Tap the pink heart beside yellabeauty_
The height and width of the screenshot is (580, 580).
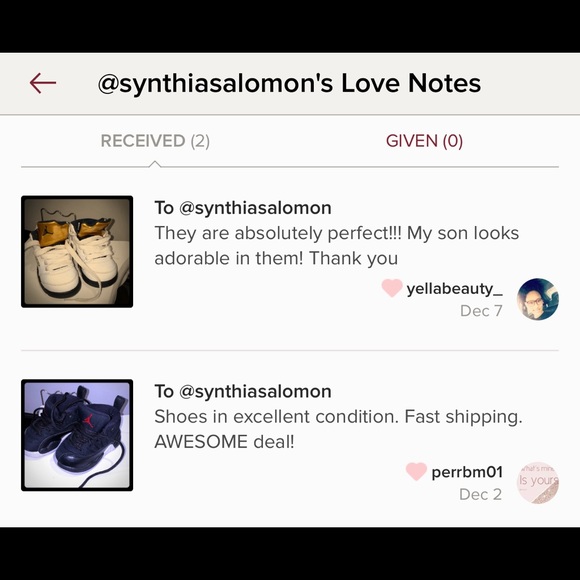click(x=392, y=288)
